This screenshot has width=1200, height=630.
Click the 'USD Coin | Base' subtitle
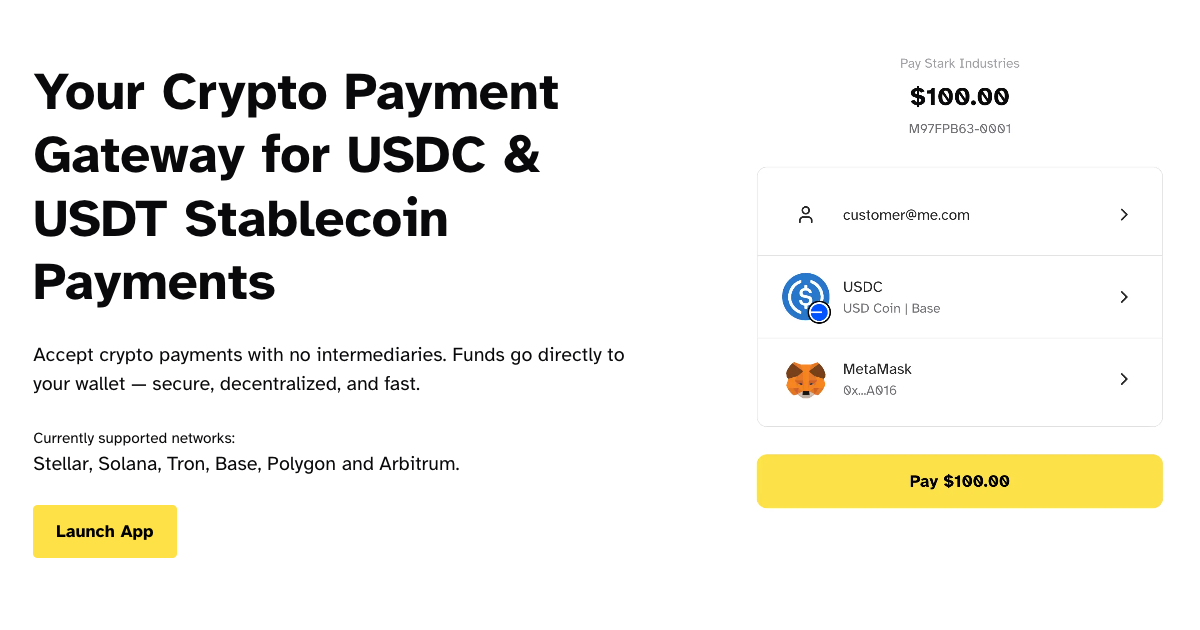tap(891, 309)
